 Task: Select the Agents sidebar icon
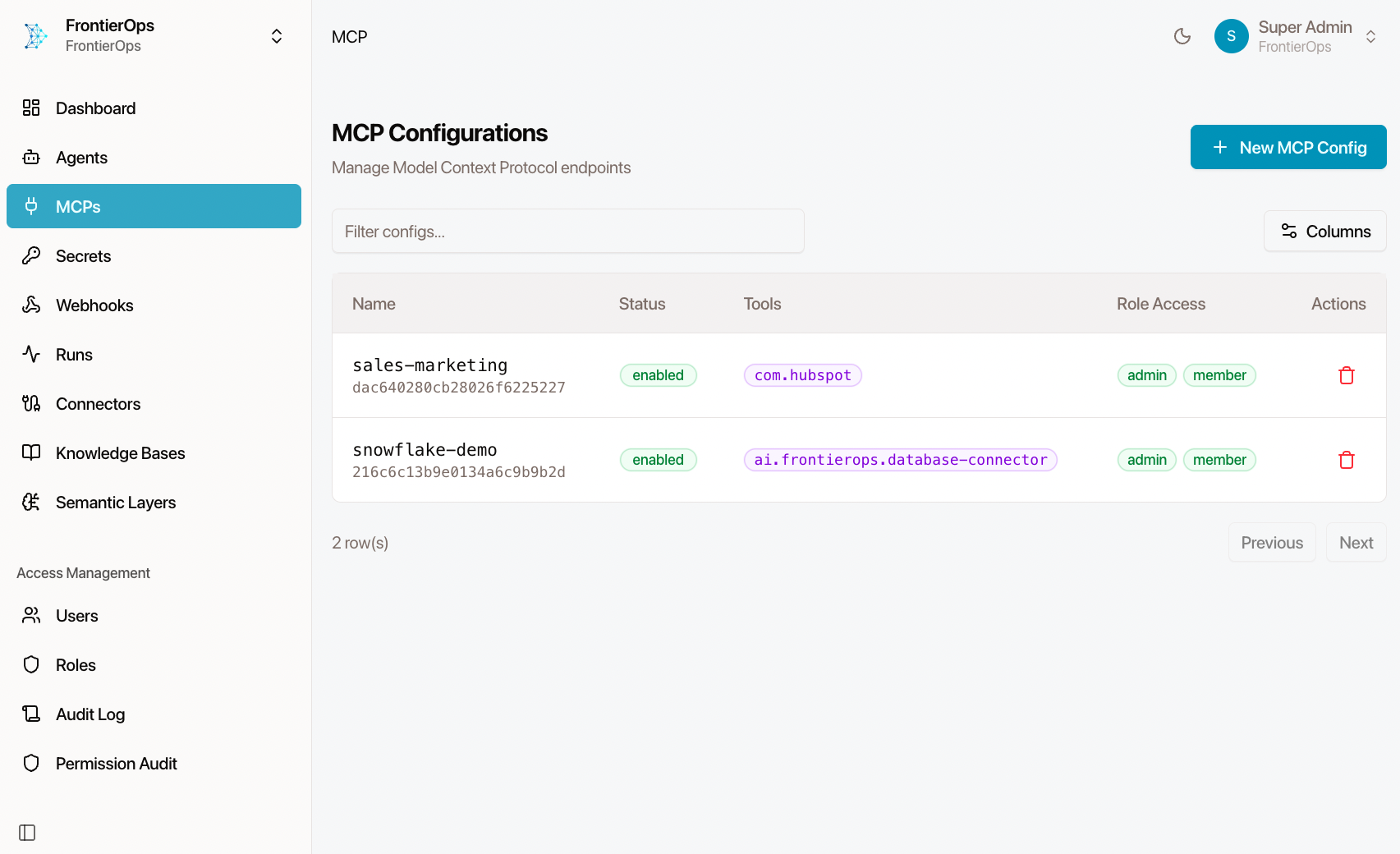[x=31, y=157]
